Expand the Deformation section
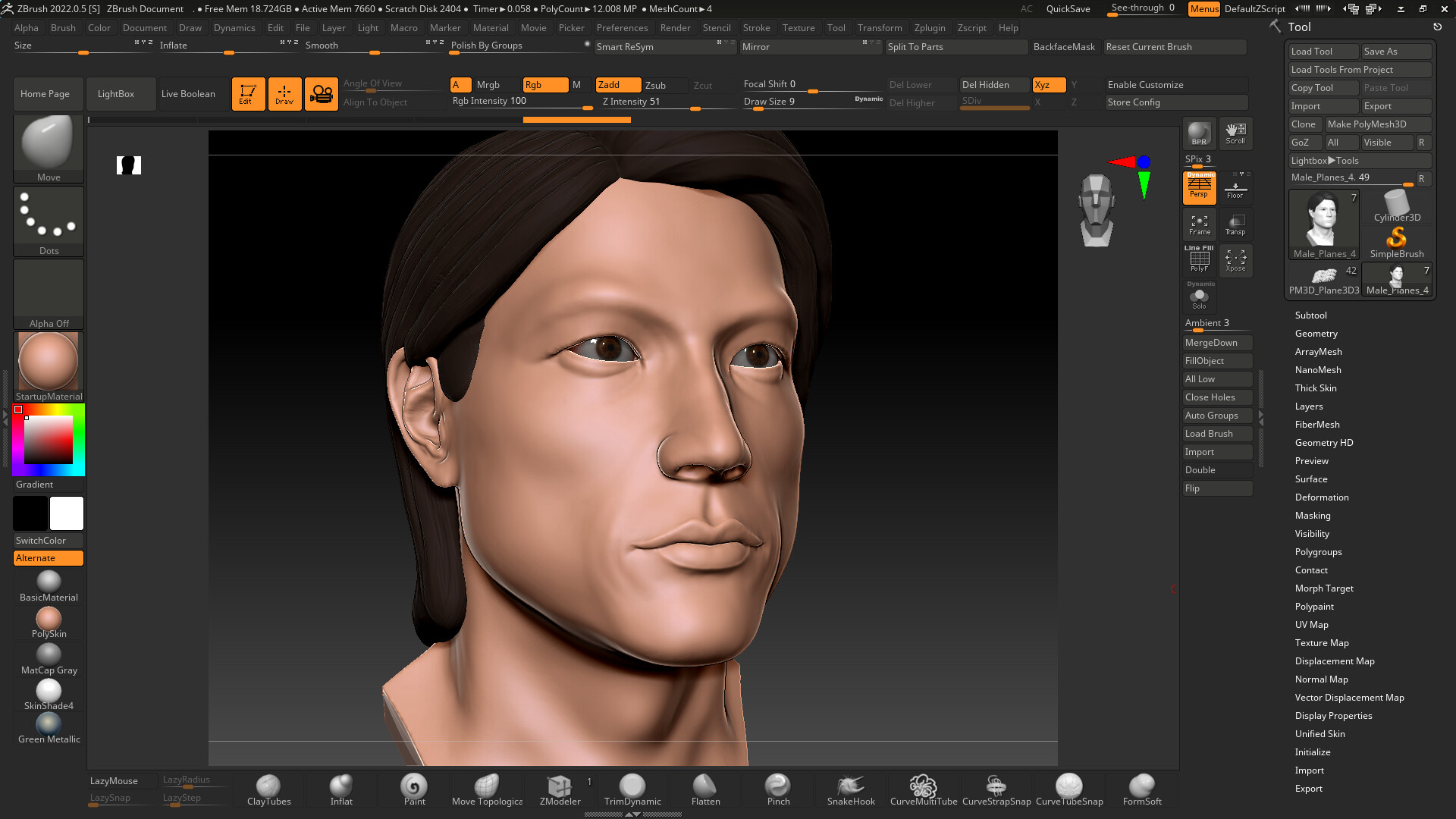 (x=1322, y=497)
